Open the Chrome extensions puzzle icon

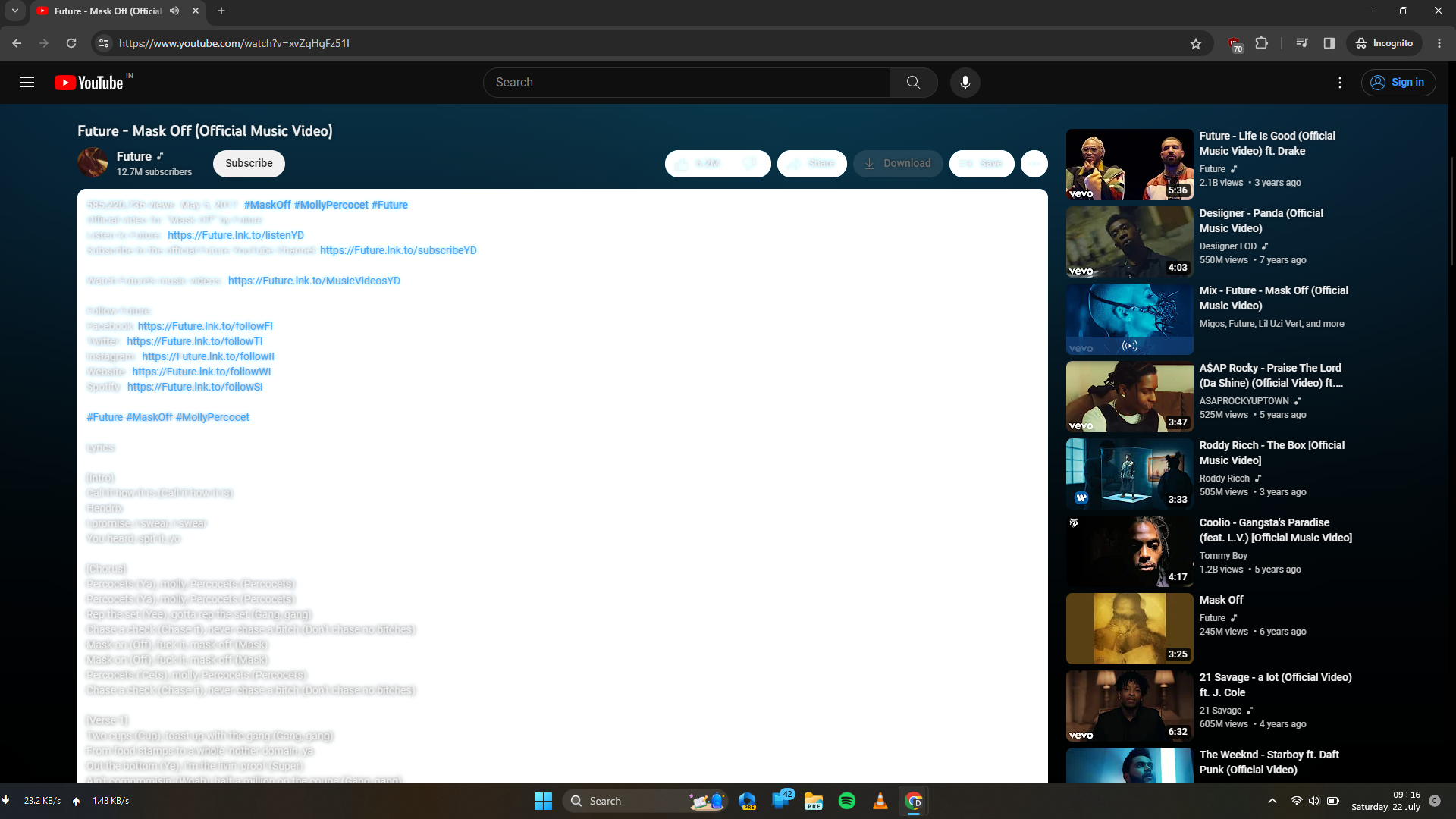[x=1261, y=43]
